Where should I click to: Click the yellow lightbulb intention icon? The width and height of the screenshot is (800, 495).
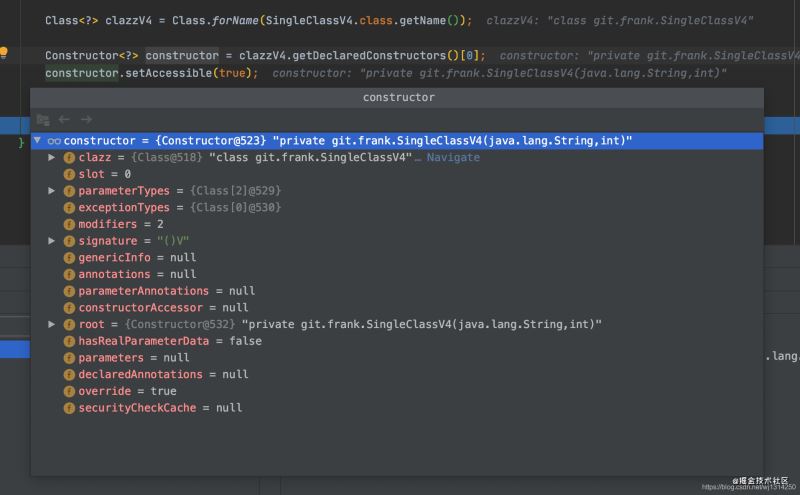coord(4,53)
